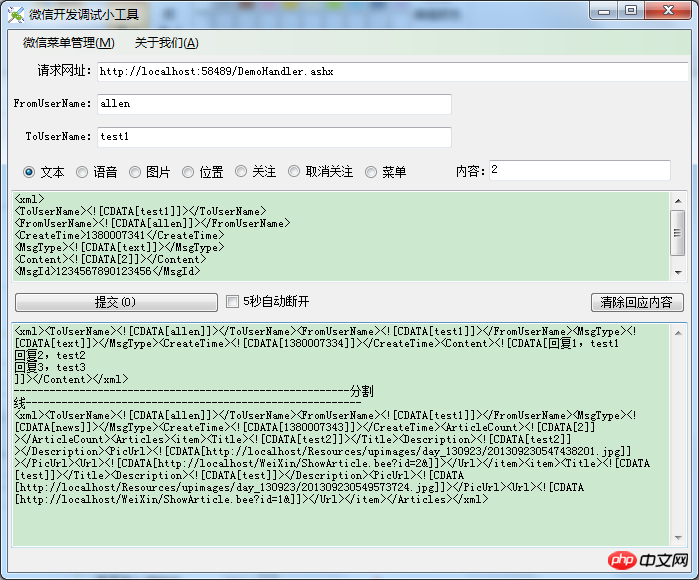This screenshot has height=580, width=699.
Task: Click the 提交(O) submit button
Action: click(x=116, y=302)
